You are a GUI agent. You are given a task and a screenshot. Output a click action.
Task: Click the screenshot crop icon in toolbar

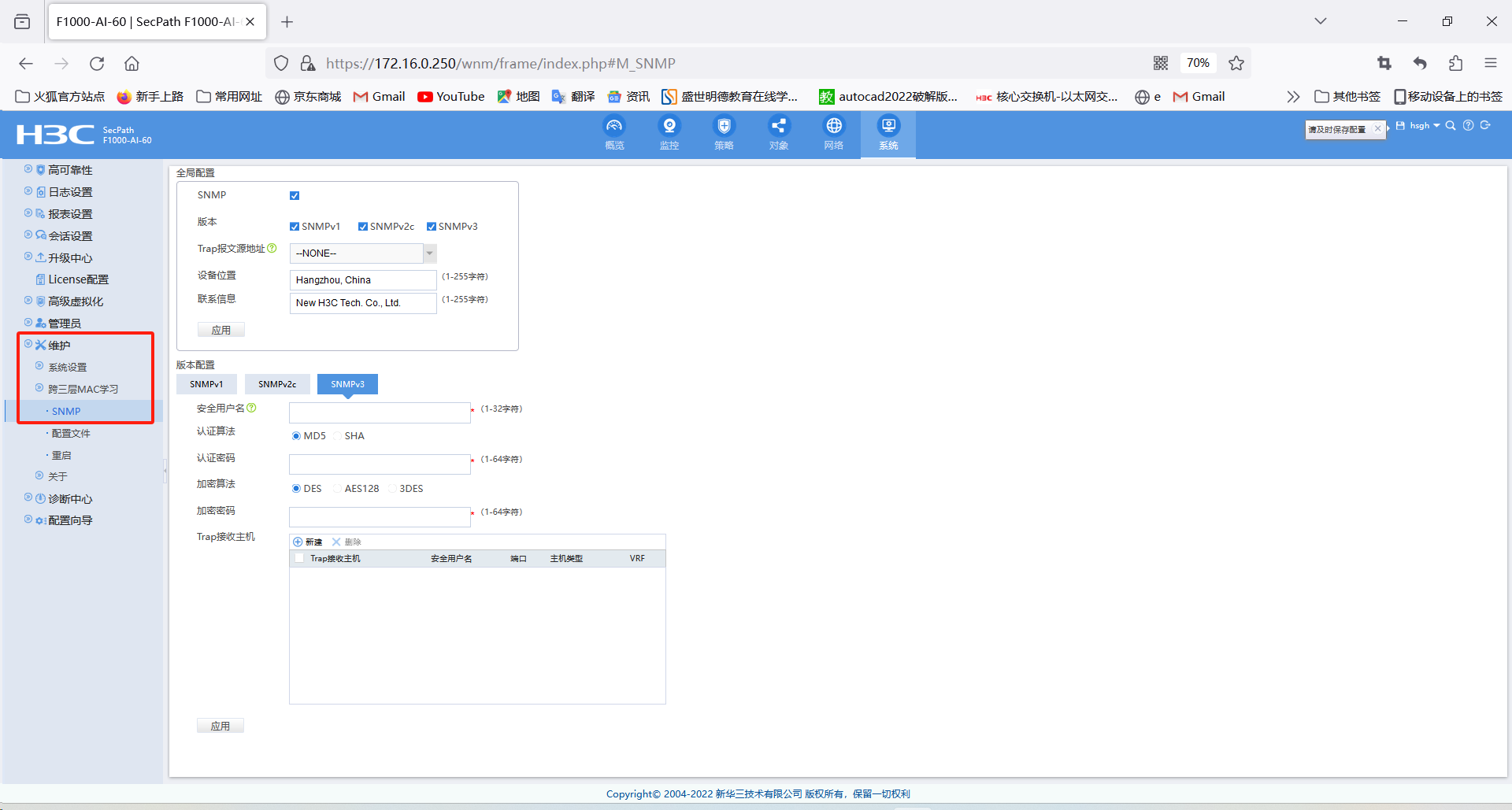coord(1384,64)
